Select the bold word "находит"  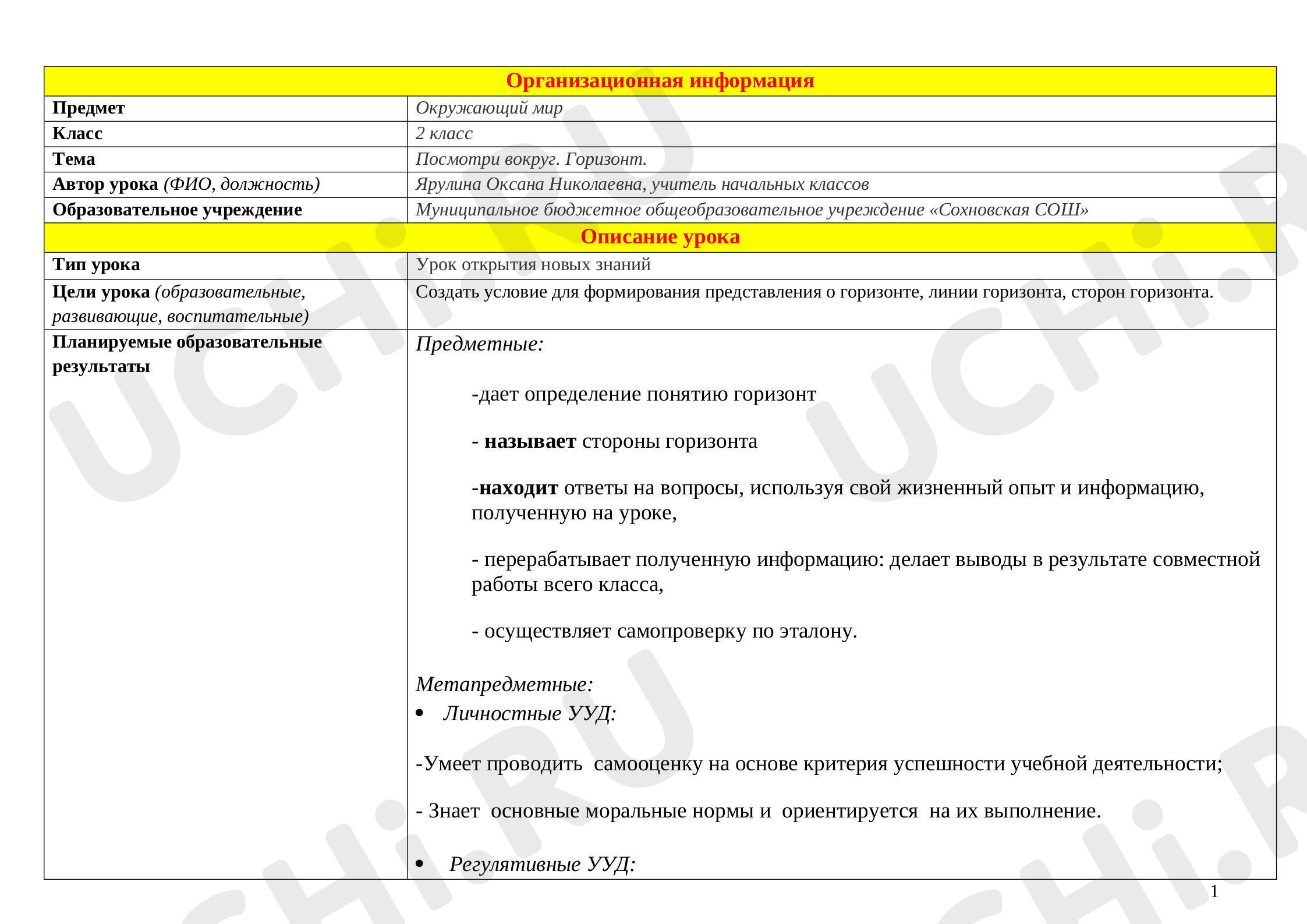tap(519, 488)
